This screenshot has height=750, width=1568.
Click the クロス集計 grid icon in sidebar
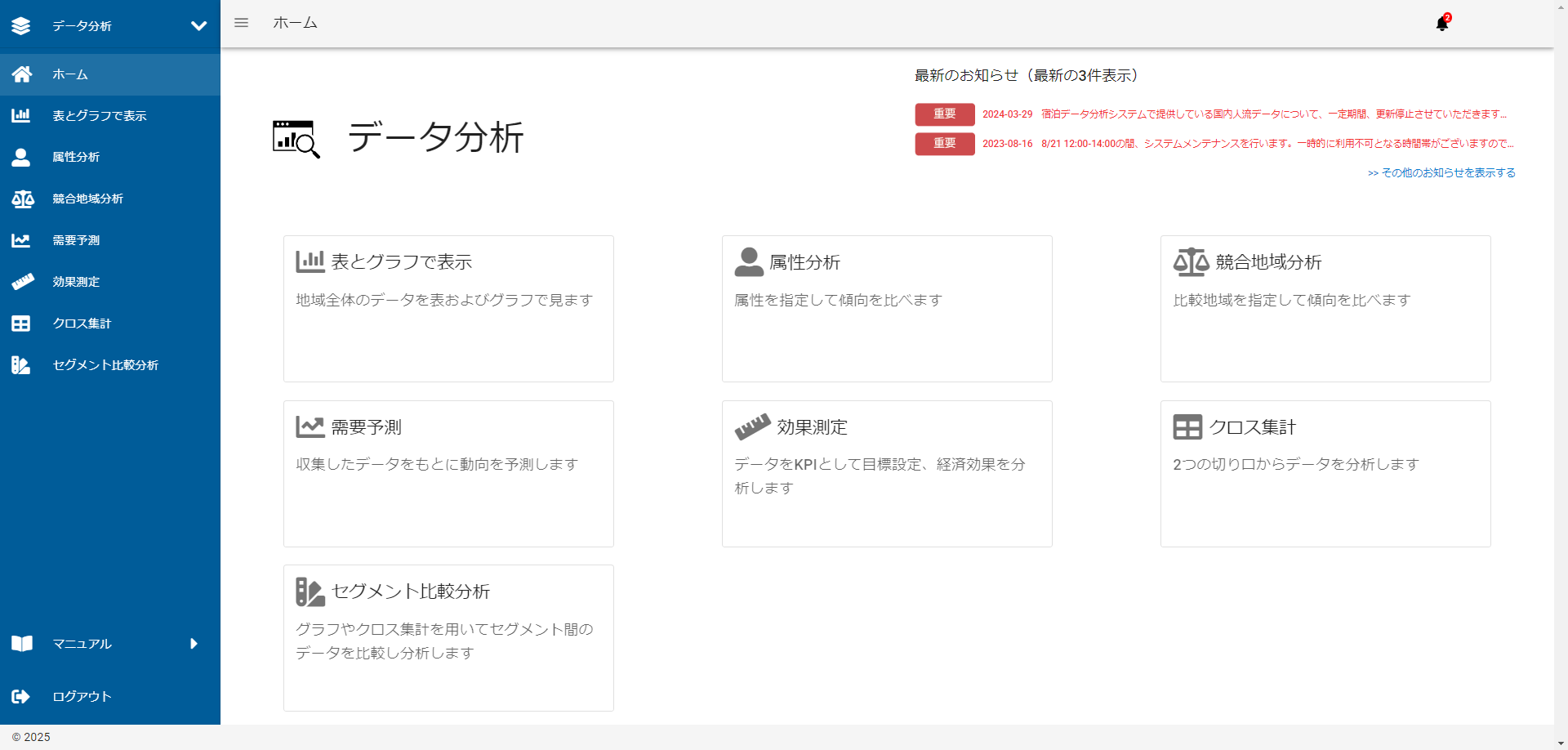pyautogui.click(x=20, y=324)
